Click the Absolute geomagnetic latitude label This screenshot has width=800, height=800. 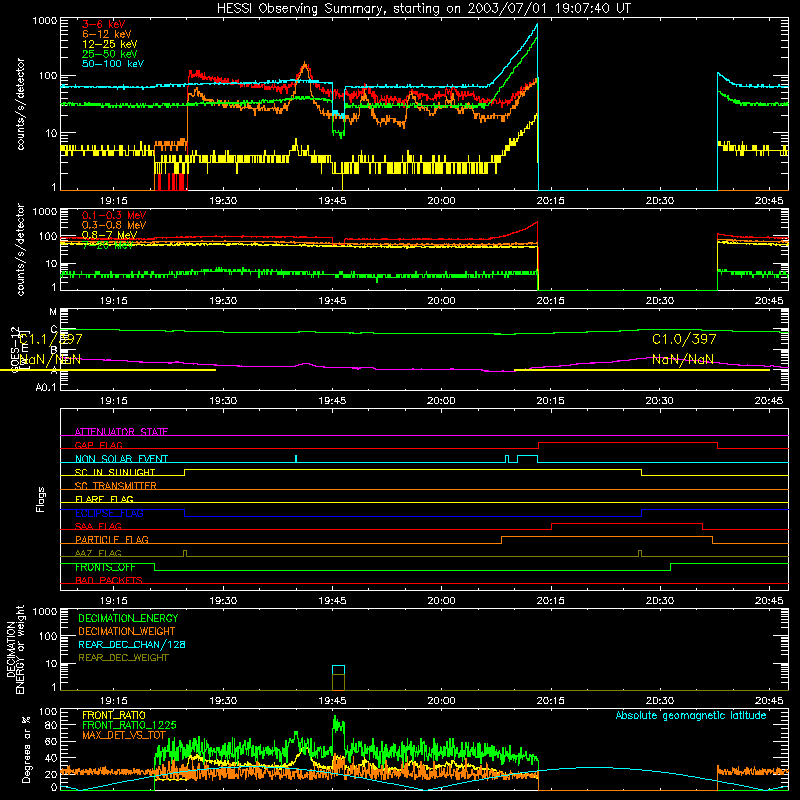coord(691,715)
